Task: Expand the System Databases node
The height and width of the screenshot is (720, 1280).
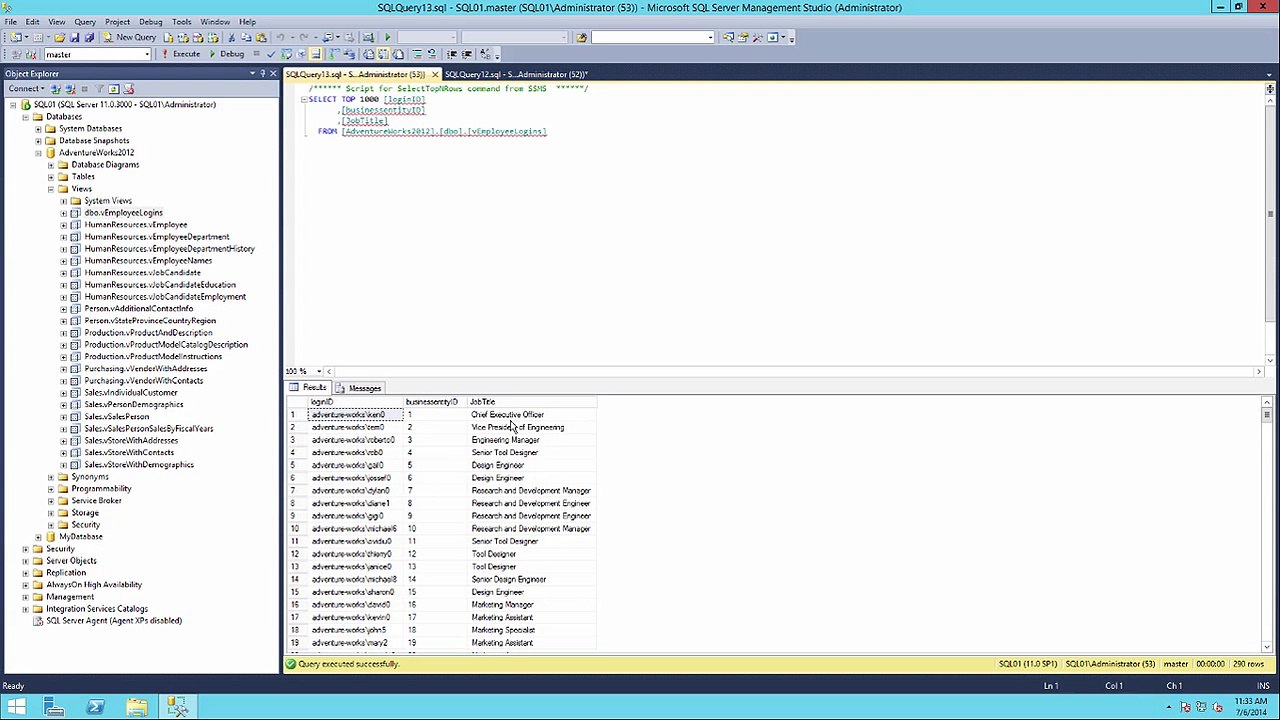Action: click(x=38, y=129)
